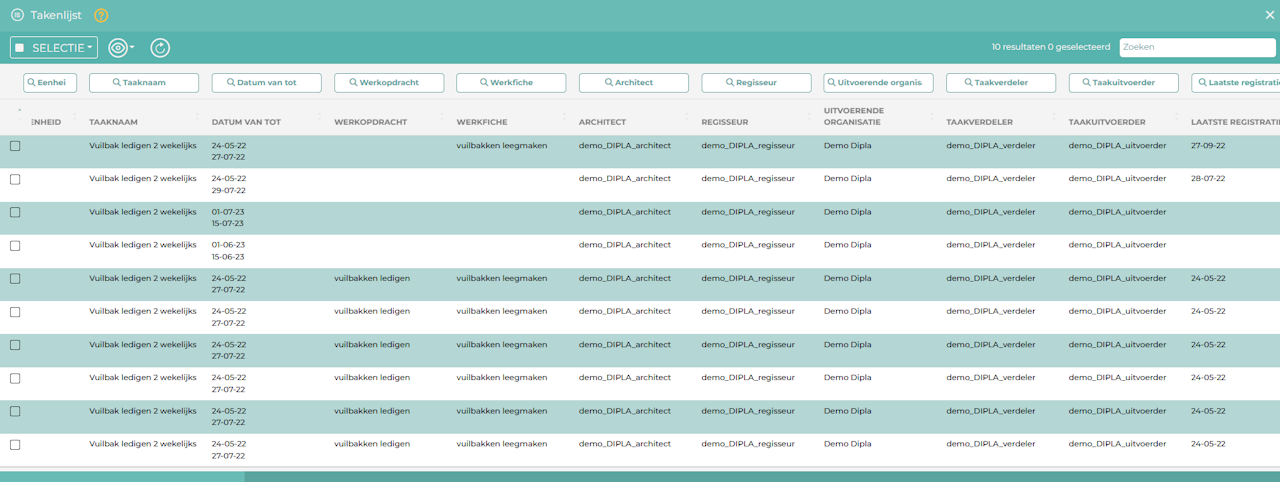1280x482 pixels.
Task: Tick the checkbox of the first task row
Action: click(x=15, y=146)
